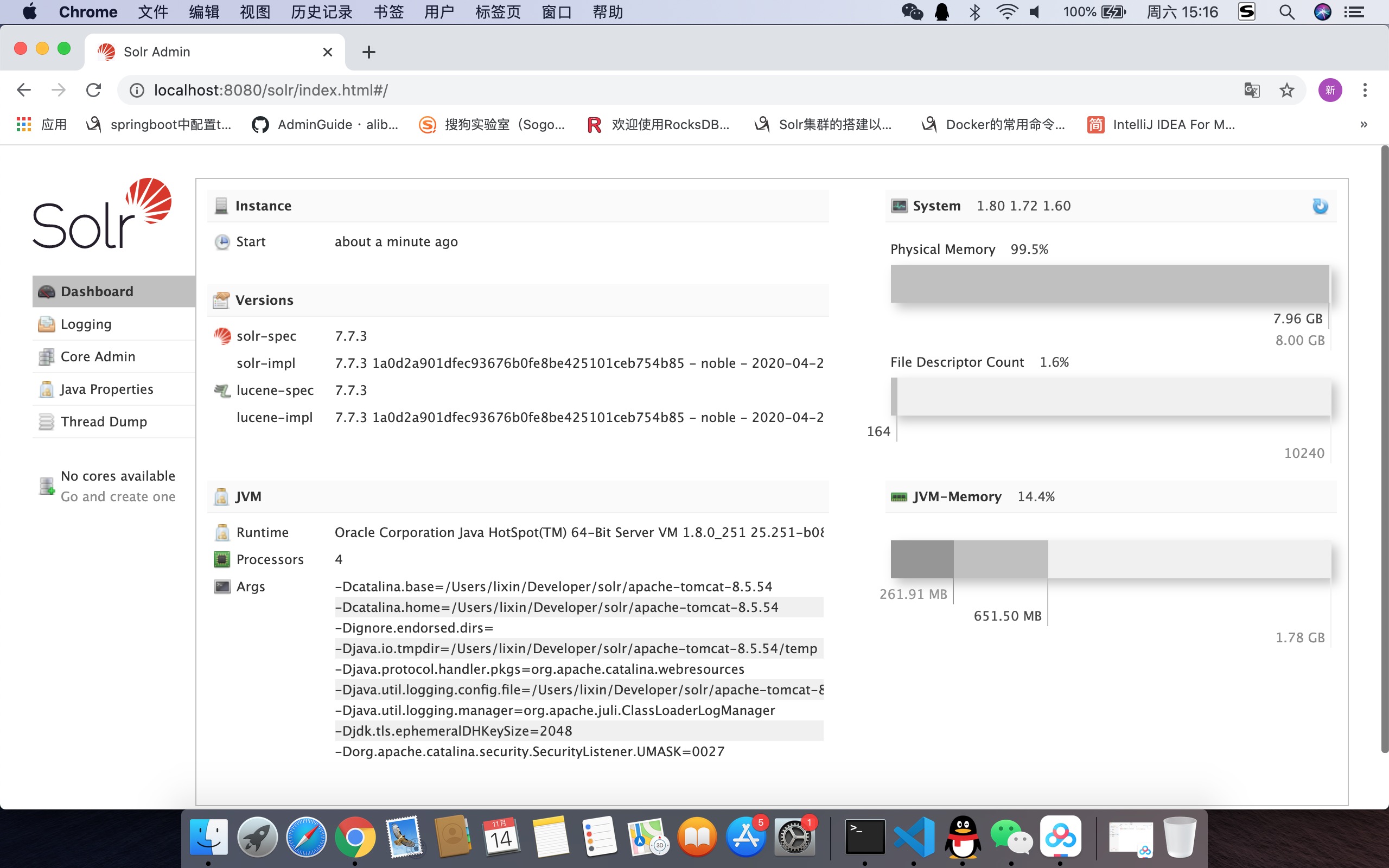
Task: Bookmark this page with the star
Action: coord(1287,90)
